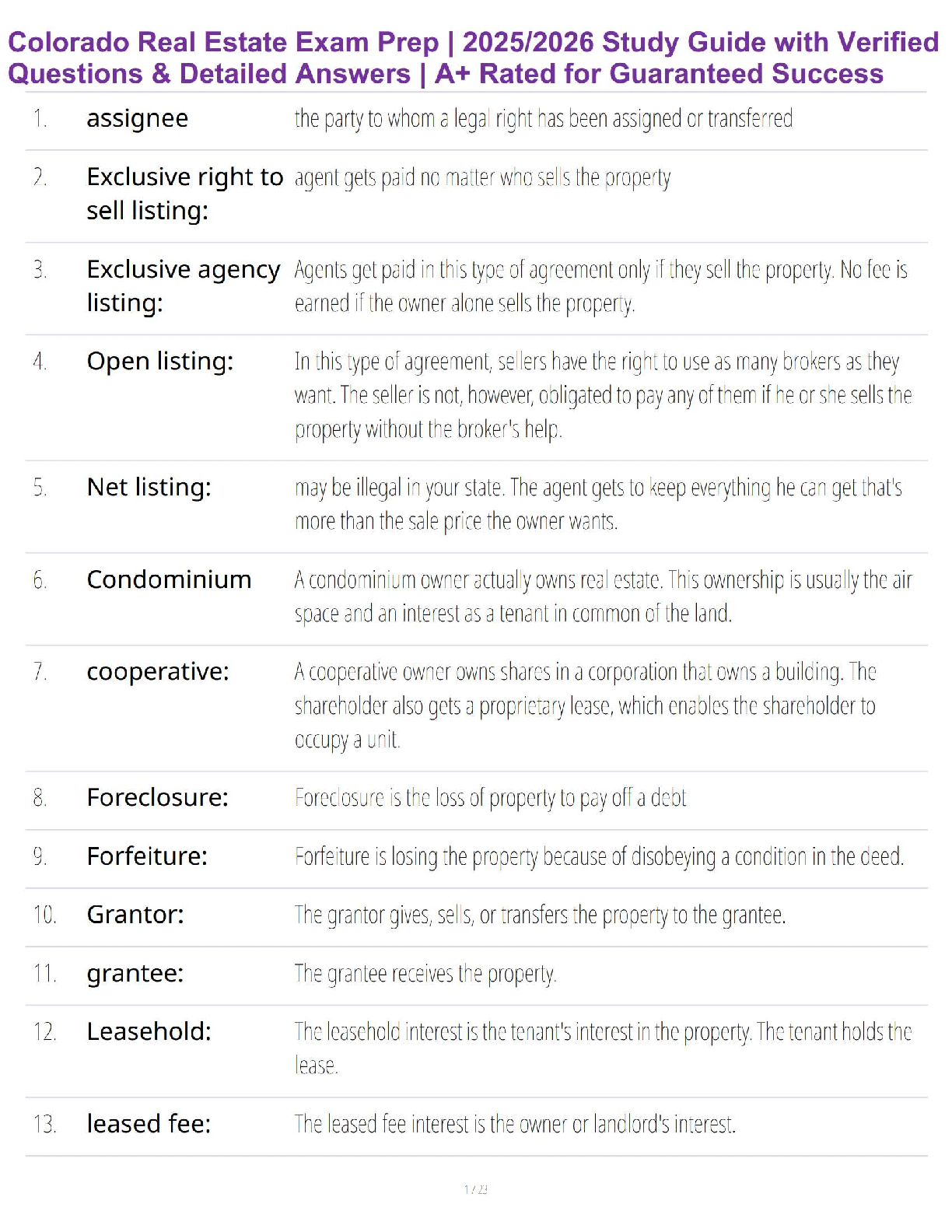The height and width of the screenshot is (1232, 952).
Task: Click the page number at the bottom
Action: click(476, 1189)
